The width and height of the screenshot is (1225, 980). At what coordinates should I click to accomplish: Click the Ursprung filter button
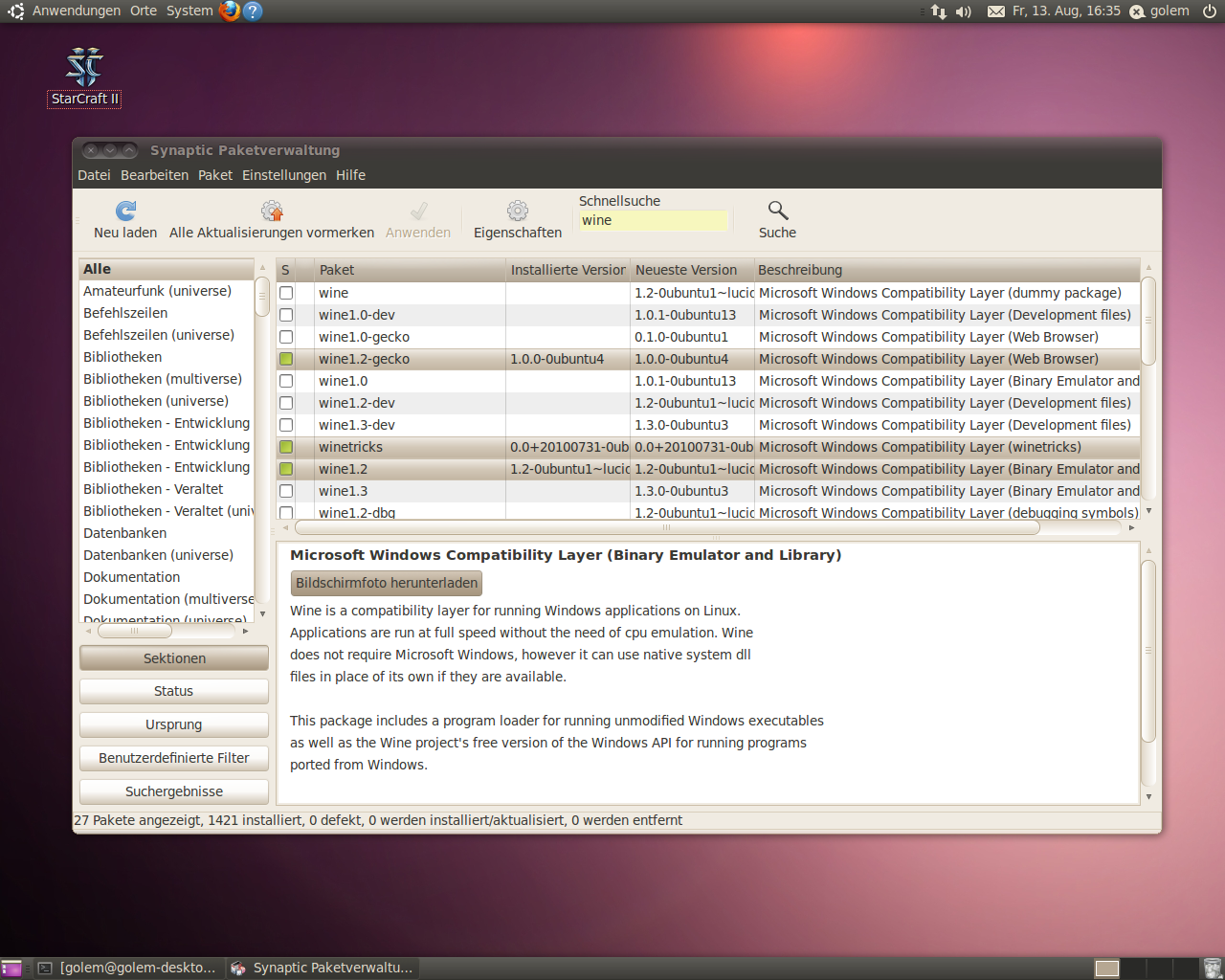[174, 724]
